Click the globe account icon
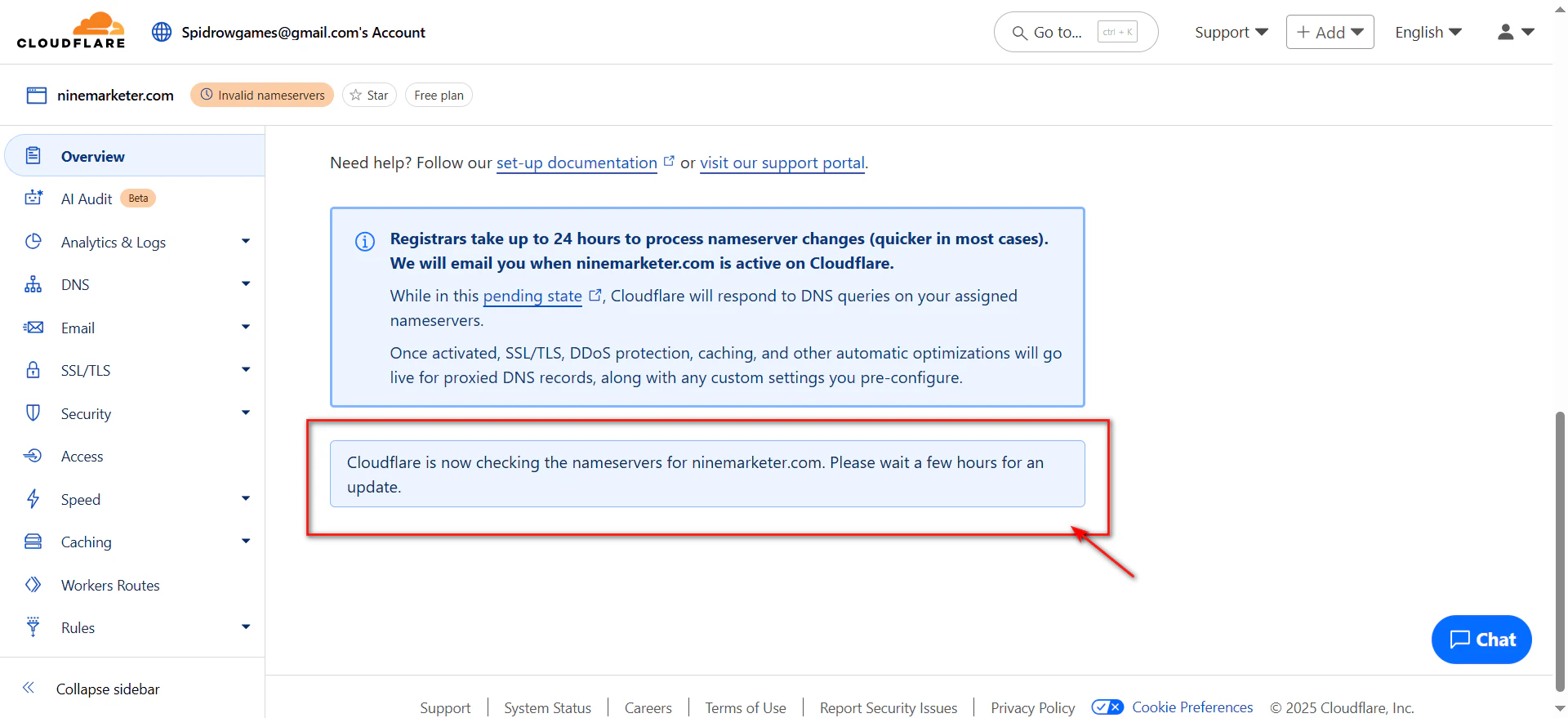Screen dimensions: 1568x718 [162, 32]
